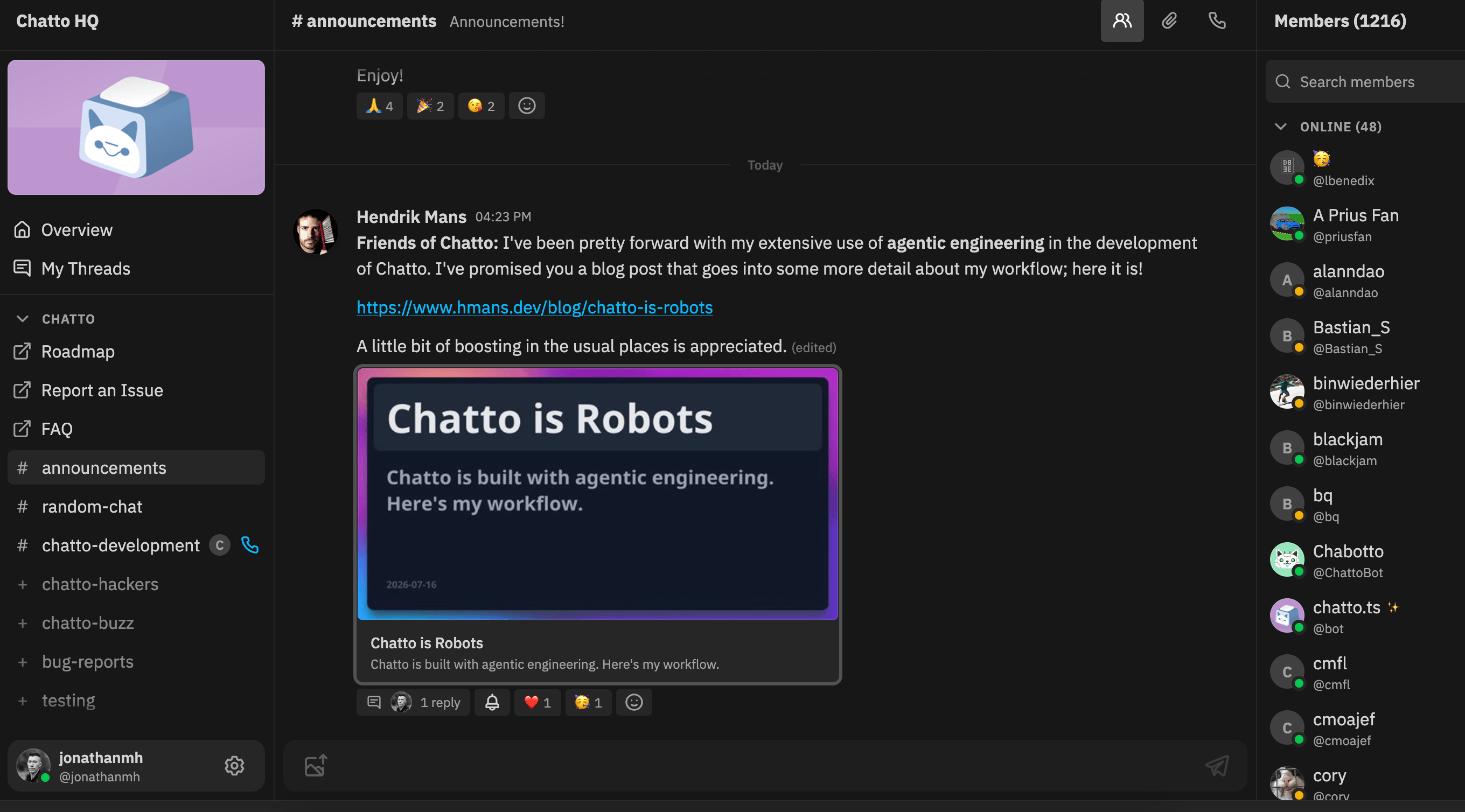
Task: Toggle thread notification bell
Action: coord(492,702)
